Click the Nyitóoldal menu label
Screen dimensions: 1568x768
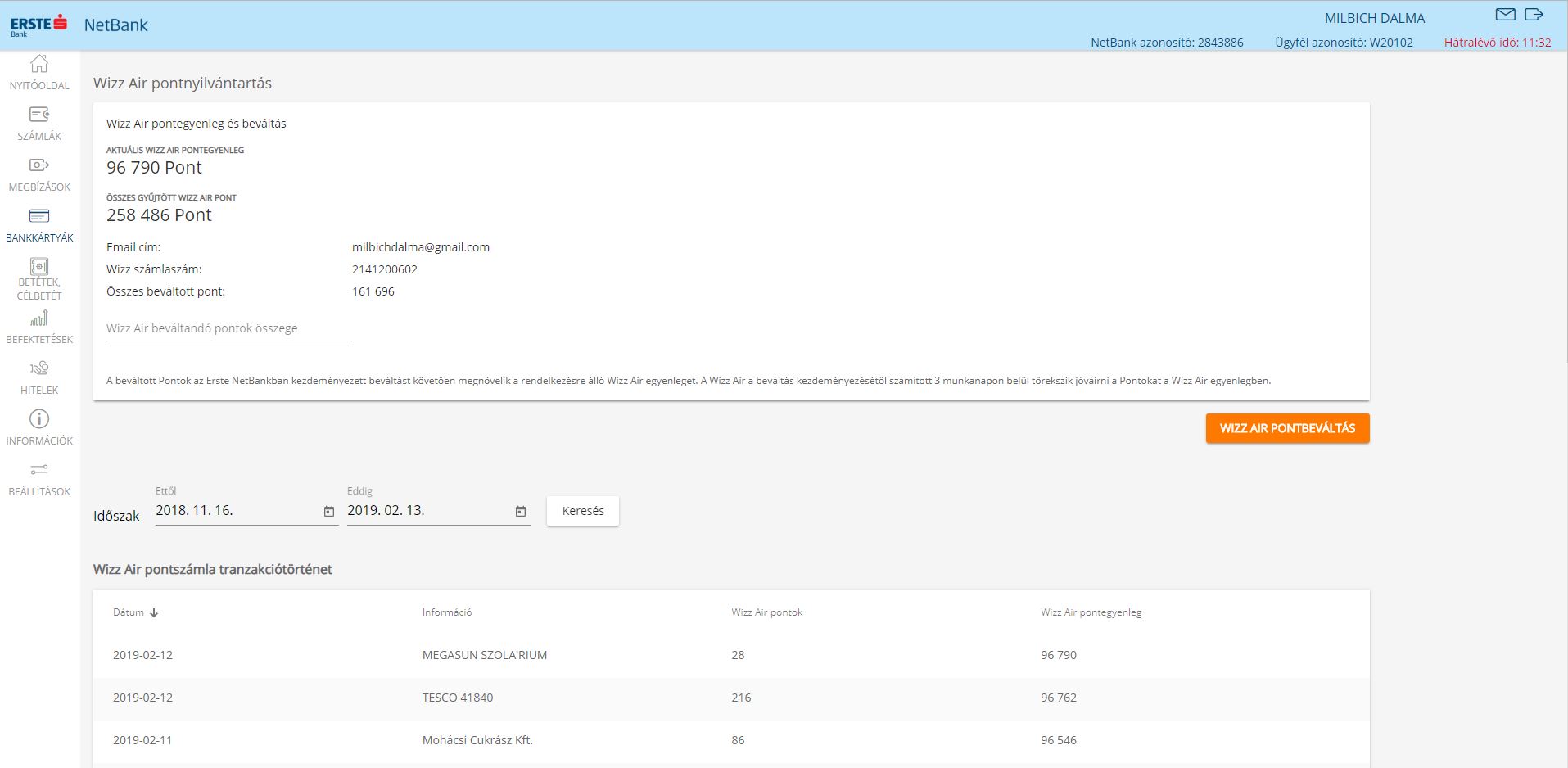39,85
